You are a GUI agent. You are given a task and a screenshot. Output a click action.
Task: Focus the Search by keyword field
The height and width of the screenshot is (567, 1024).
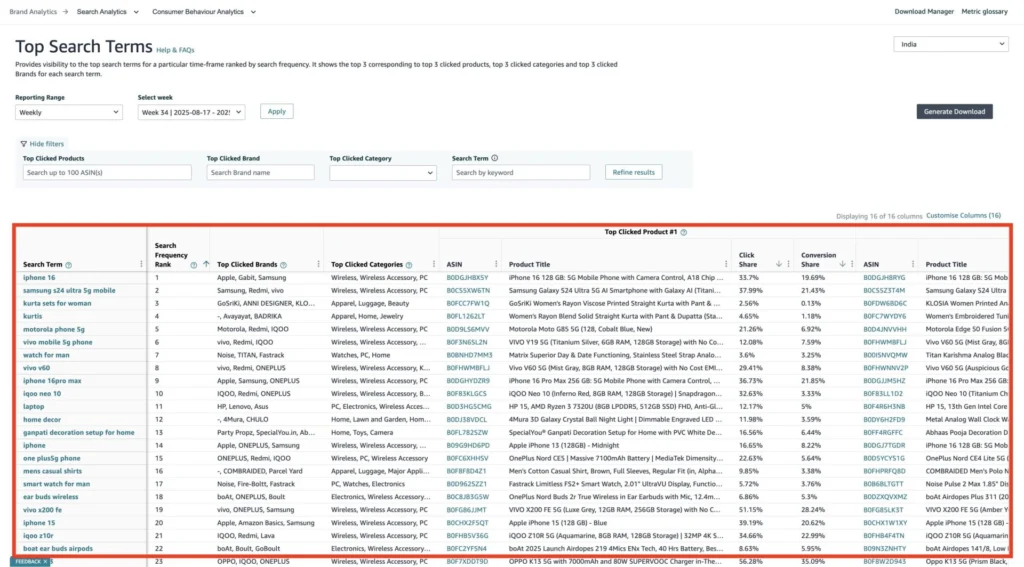(x=521, y=172)
